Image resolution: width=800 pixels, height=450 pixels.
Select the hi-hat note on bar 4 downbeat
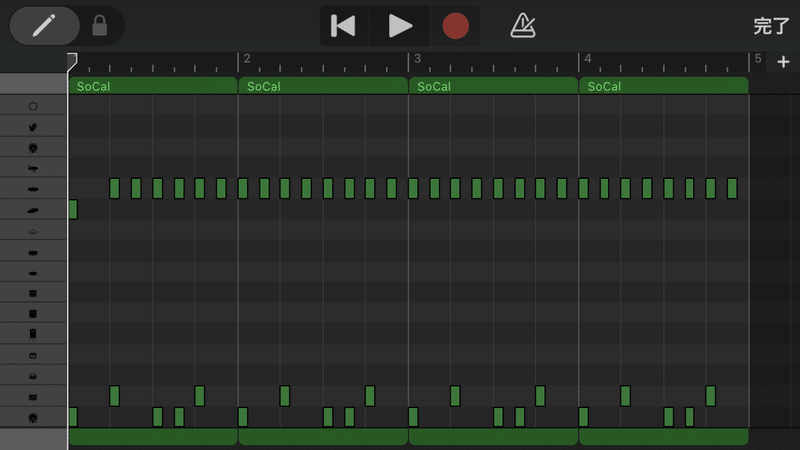coord(584,188)
